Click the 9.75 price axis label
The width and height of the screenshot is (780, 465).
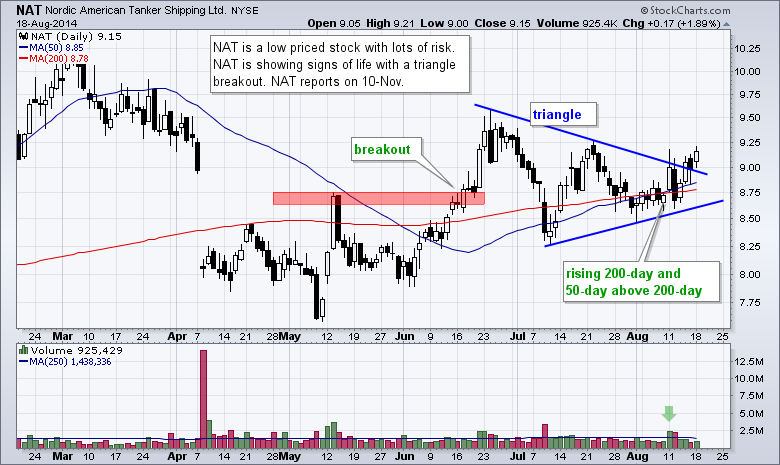[x=750, y=94]
